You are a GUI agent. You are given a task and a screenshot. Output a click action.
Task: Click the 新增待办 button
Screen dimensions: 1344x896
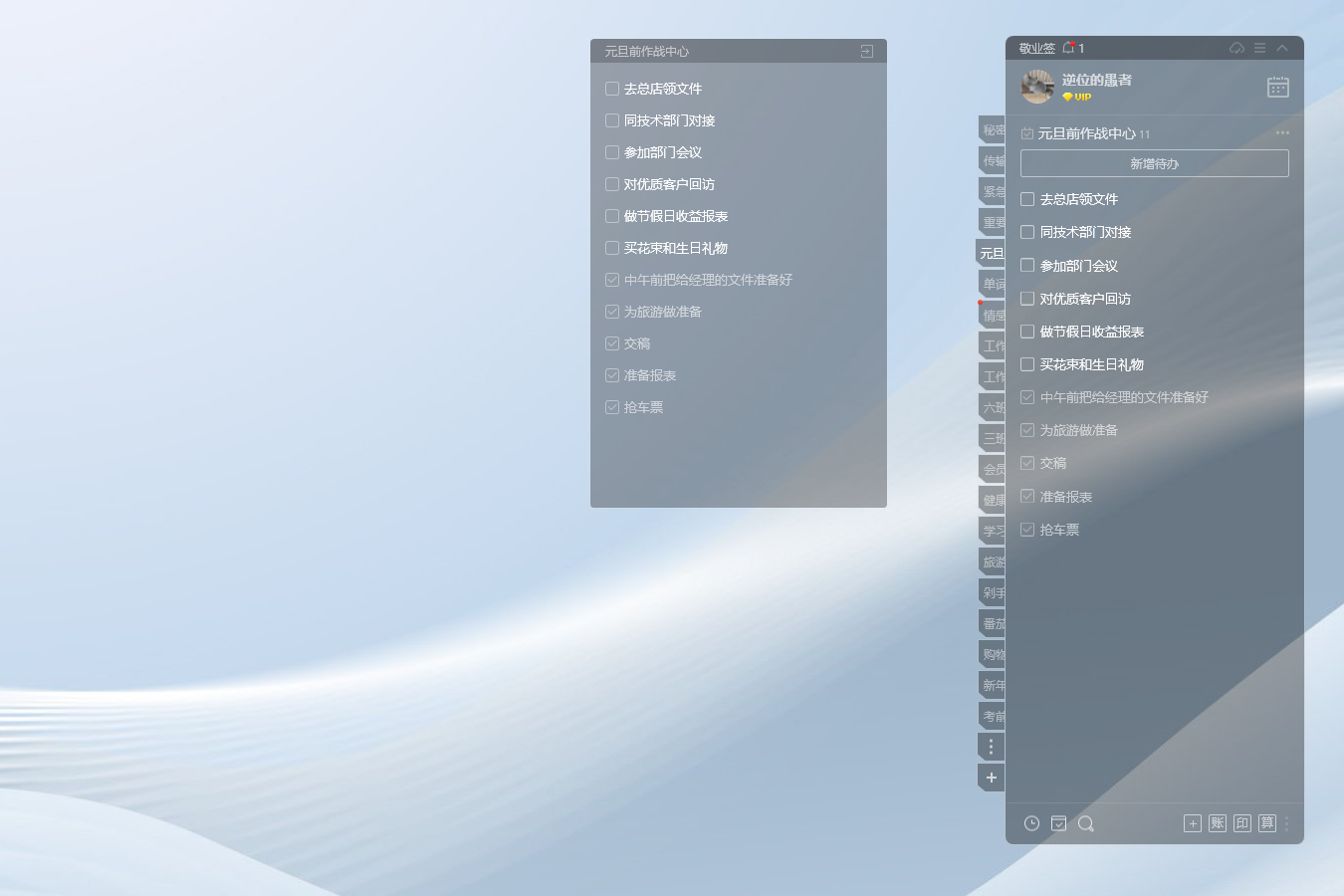(x=1154, y=163)
